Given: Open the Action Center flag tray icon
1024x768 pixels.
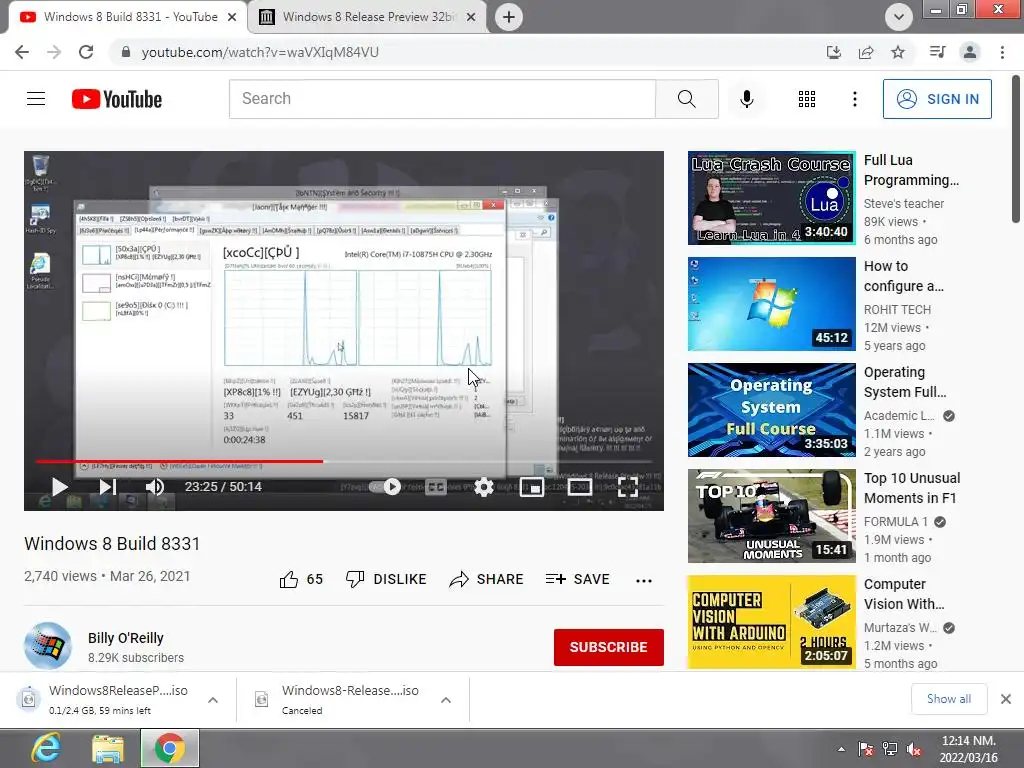Looking at the screenshot, I should pos(865,750).
